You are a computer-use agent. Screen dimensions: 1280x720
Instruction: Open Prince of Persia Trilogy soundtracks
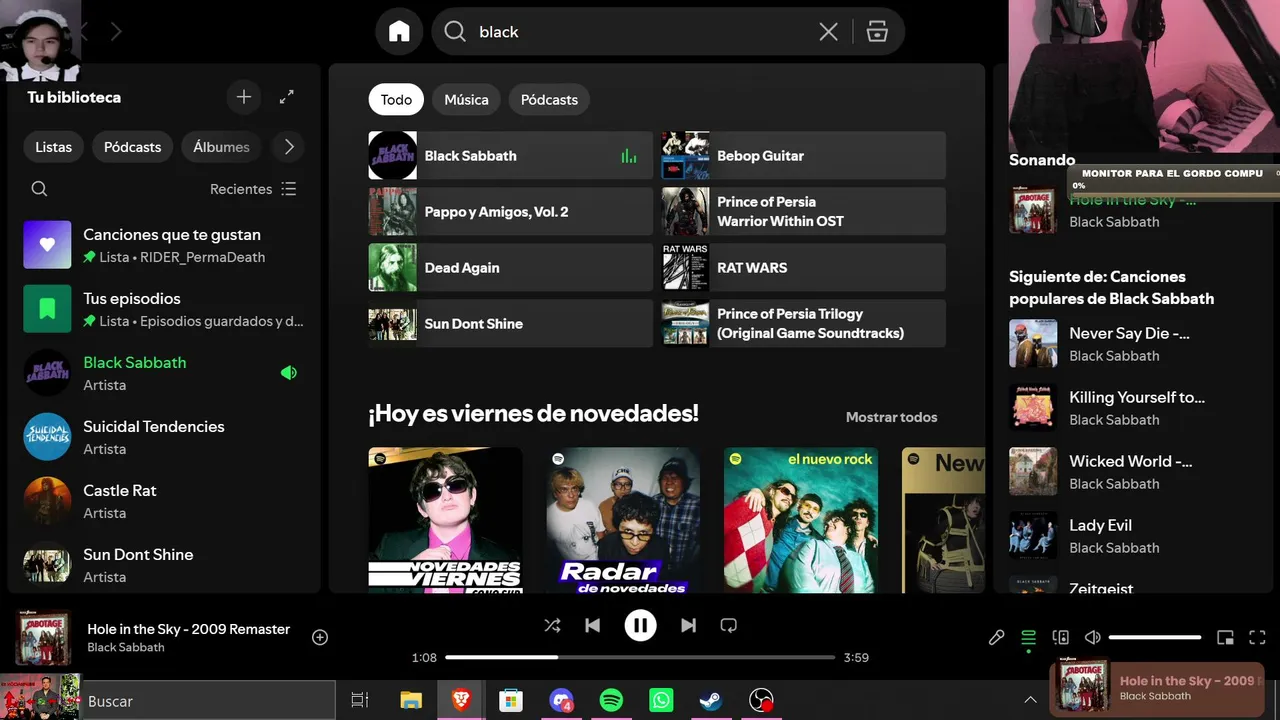[803, 324]
